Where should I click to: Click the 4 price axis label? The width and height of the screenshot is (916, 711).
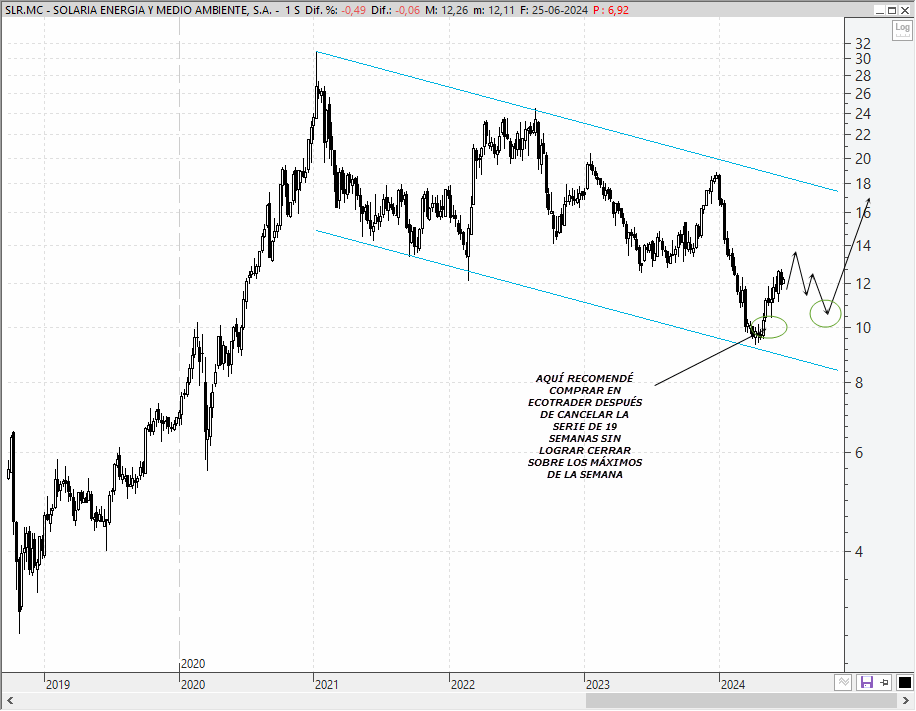coord(859,552)
